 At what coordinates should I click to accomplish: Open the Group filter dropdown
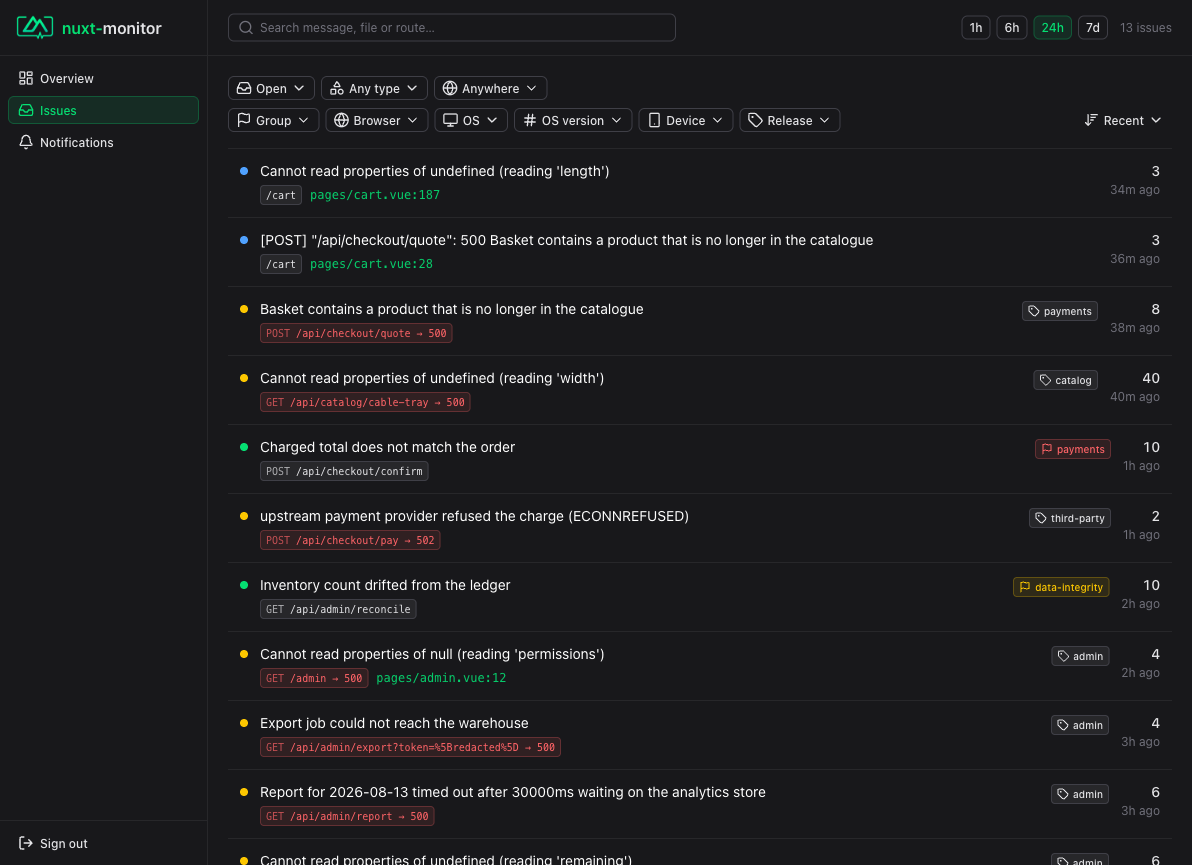coord(274,120)
